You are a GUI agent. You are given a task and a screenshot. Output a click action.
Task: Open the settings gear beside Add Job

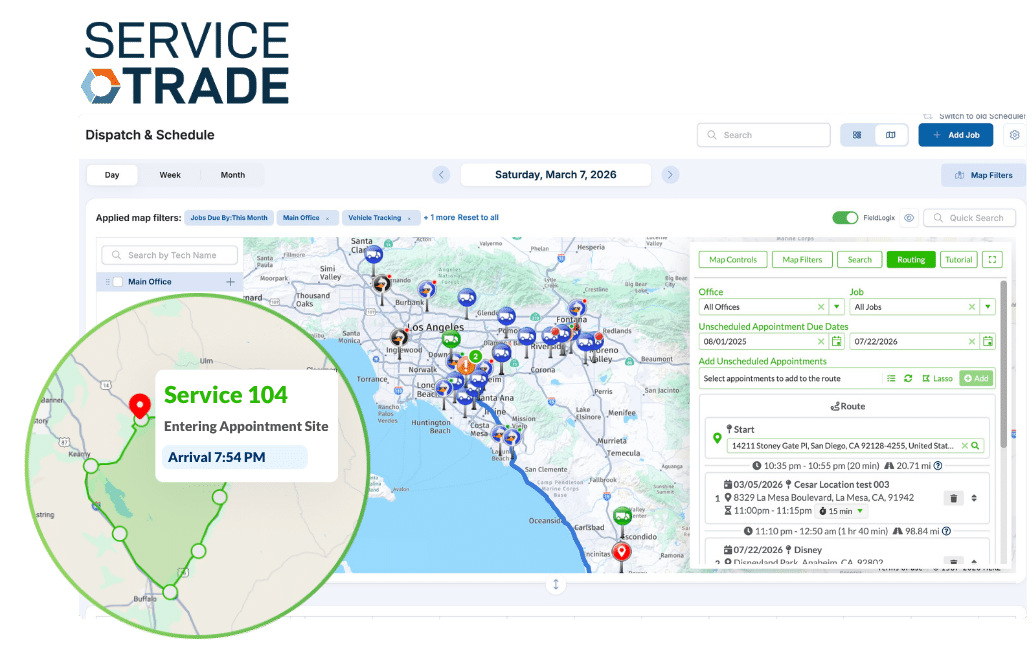1014,135
